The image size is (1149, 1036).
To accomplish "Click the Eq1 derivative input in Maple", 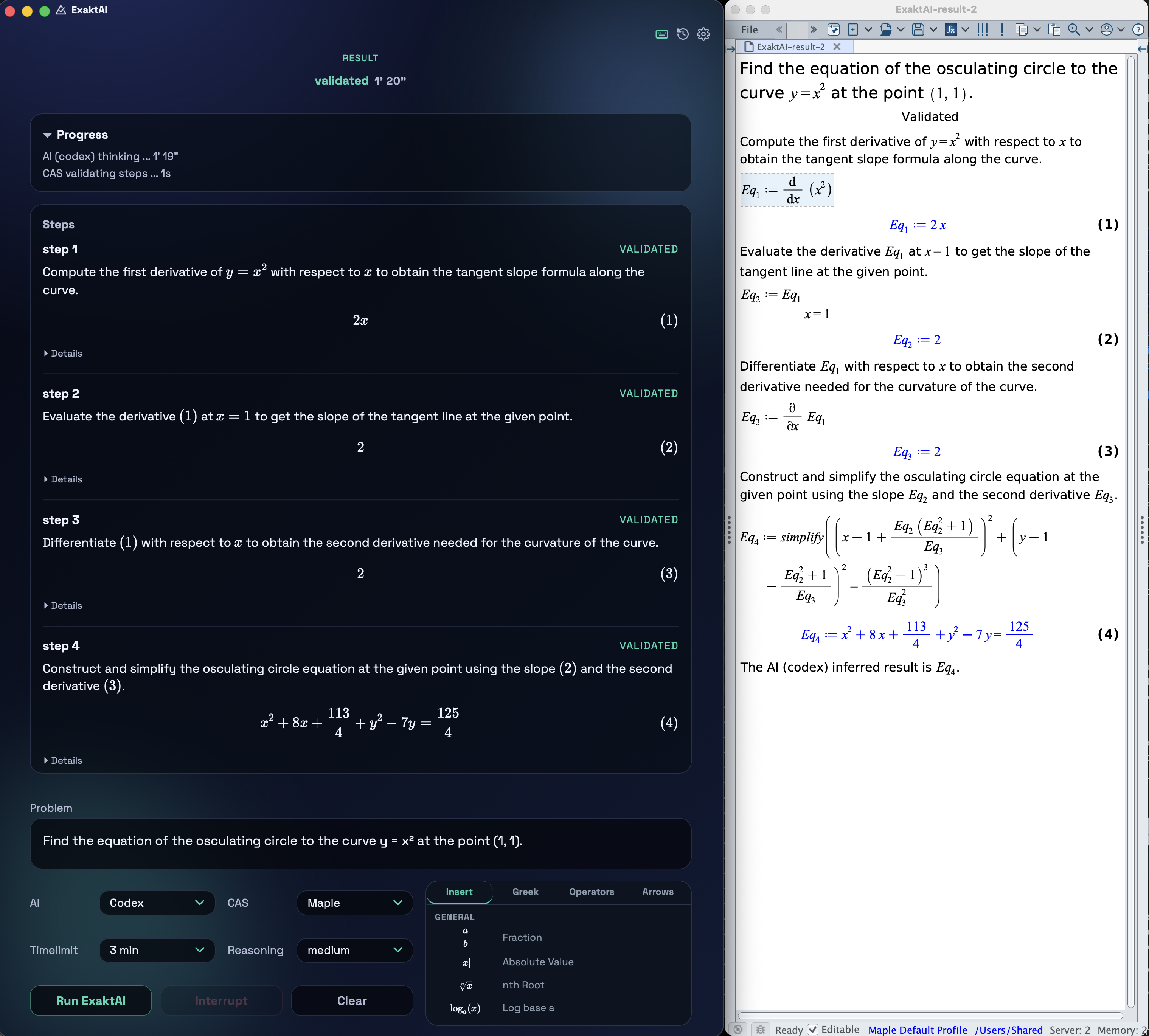I will [x=786, y=190].
